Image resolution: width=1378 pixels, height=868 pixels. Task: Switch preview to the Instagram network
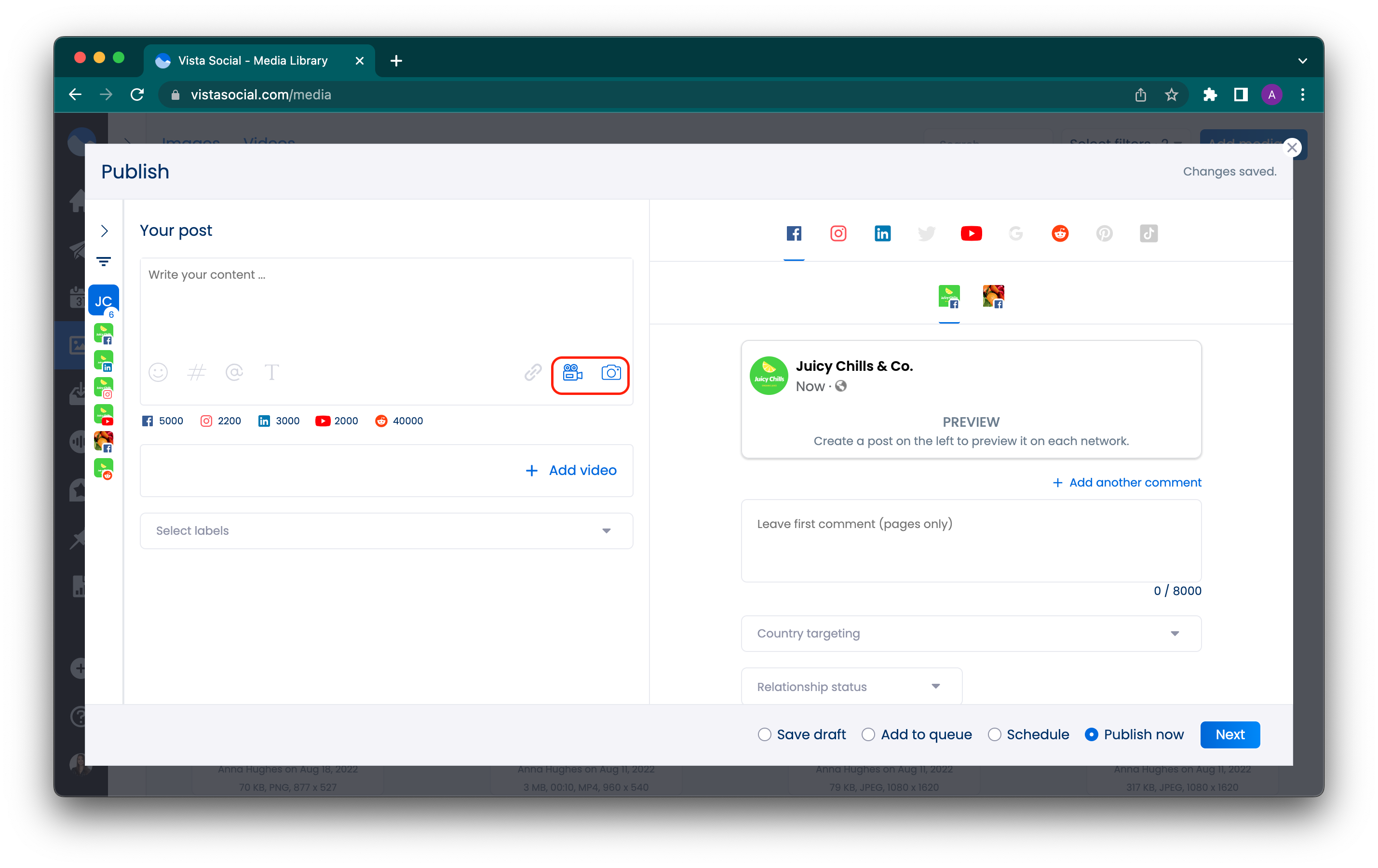838,233
